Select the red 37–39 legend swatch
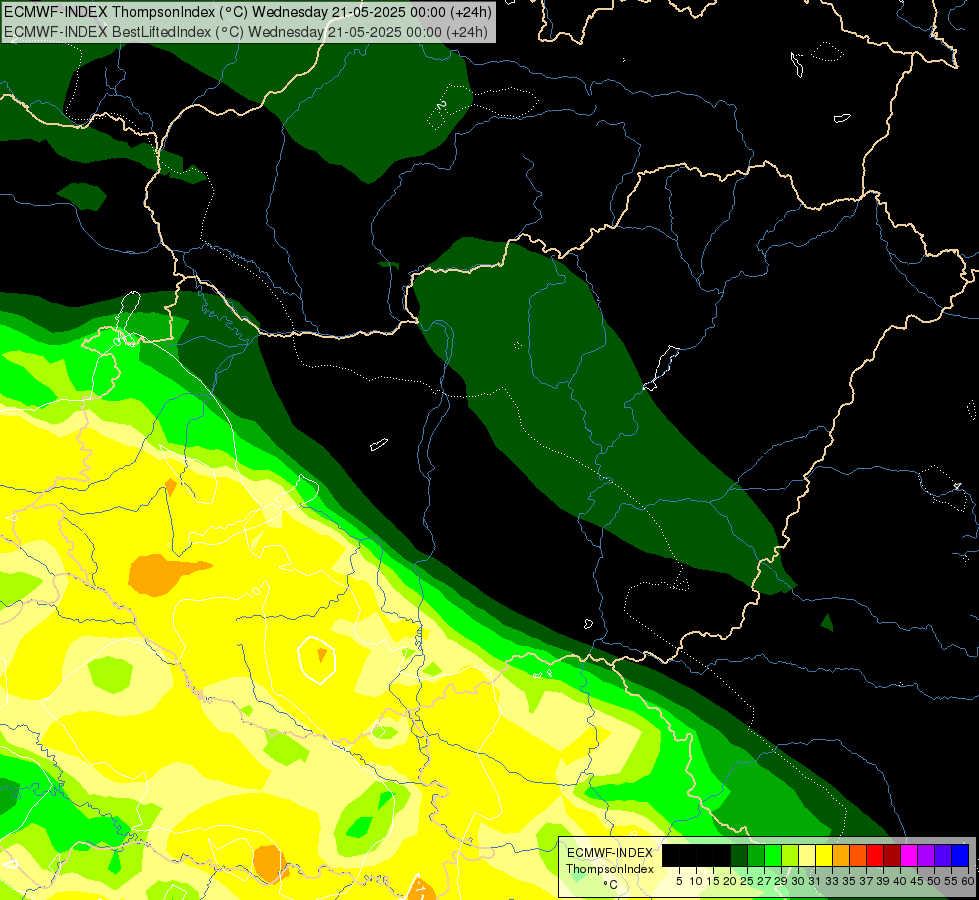Image resolution: width=979 pixels, height=900 pixels. point(875,855)
